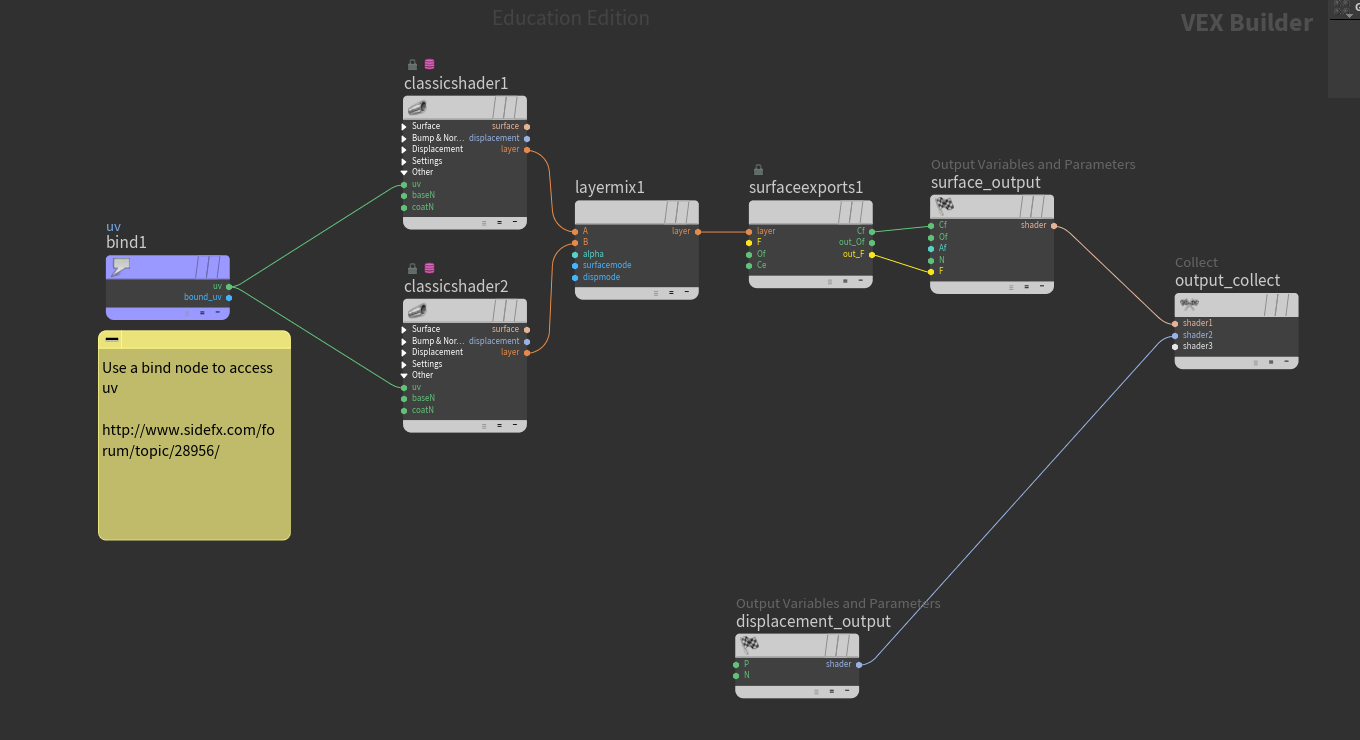This screenshot has height=740, width=1360.
Task: Click the classicshader2 node icon
Action: click(417, 311)
